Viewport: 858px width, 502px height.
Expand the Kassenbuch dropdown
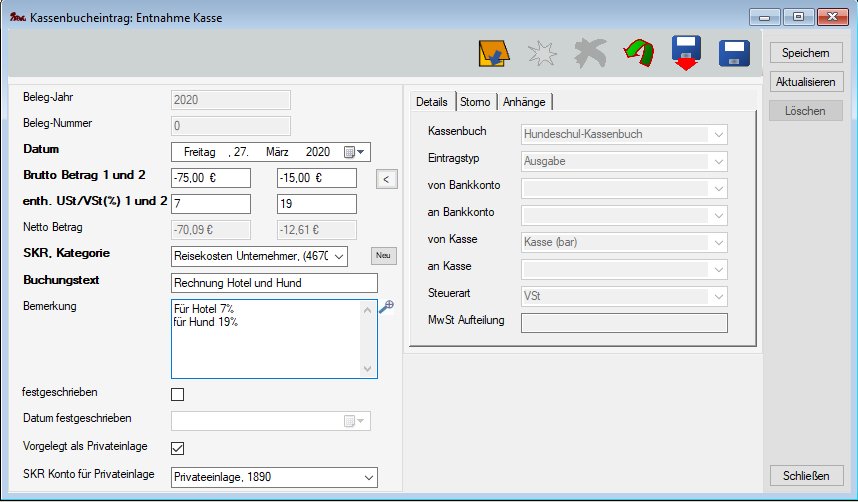tap(717, 134)
